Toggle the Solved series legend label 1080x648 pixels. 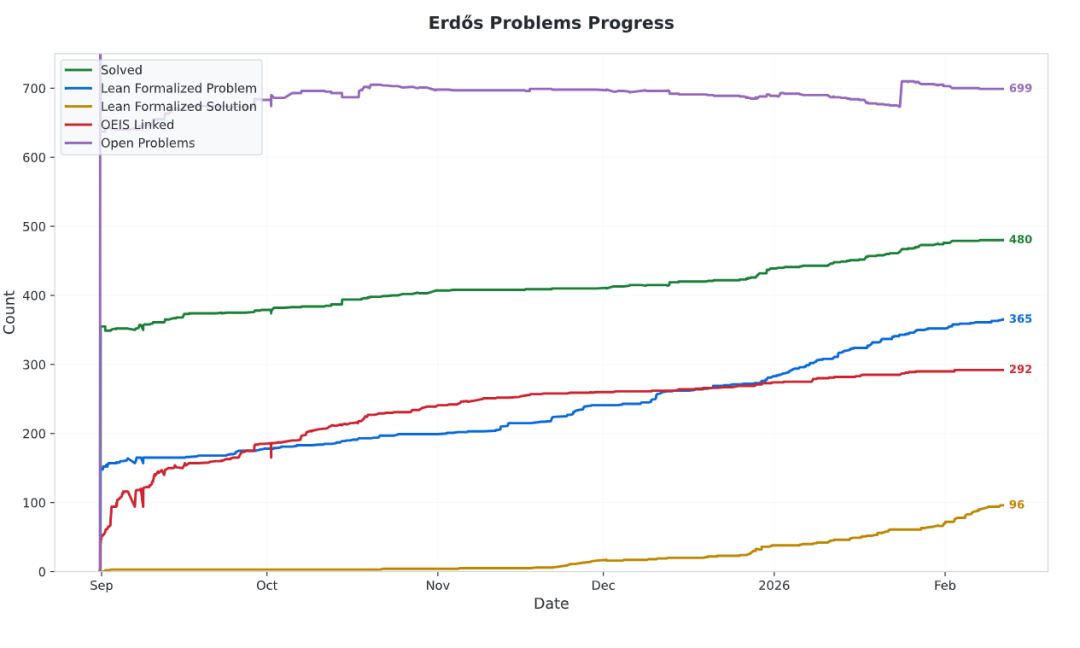(x=121, y=71)
